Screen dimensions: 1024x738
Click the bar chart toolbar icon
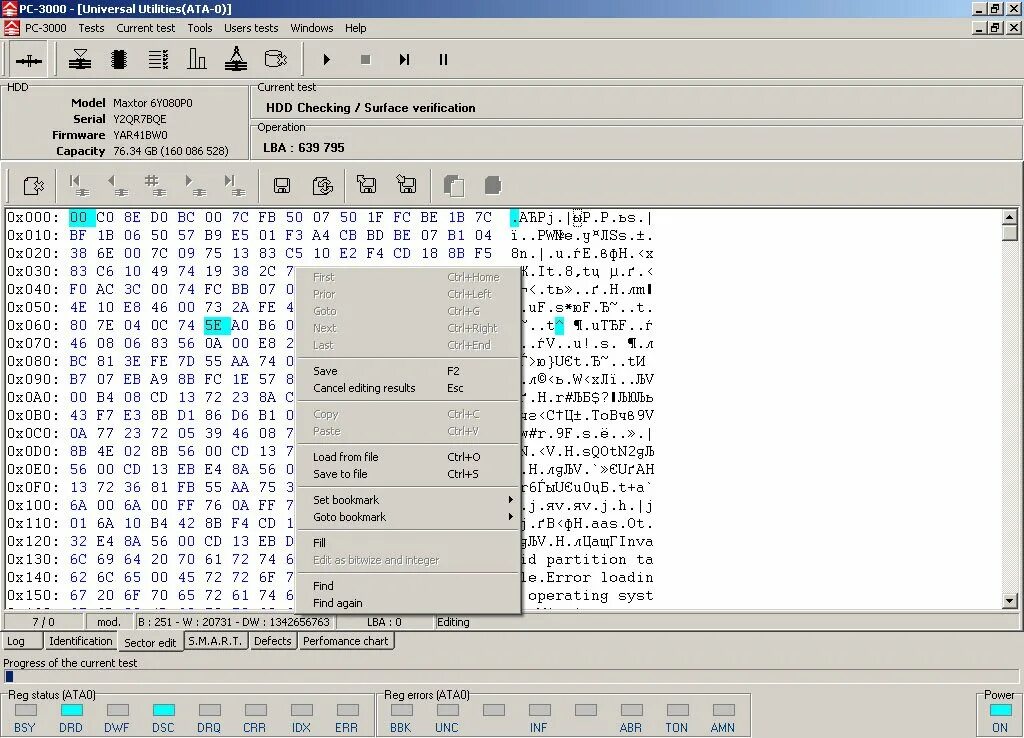(x=197, y=59)
